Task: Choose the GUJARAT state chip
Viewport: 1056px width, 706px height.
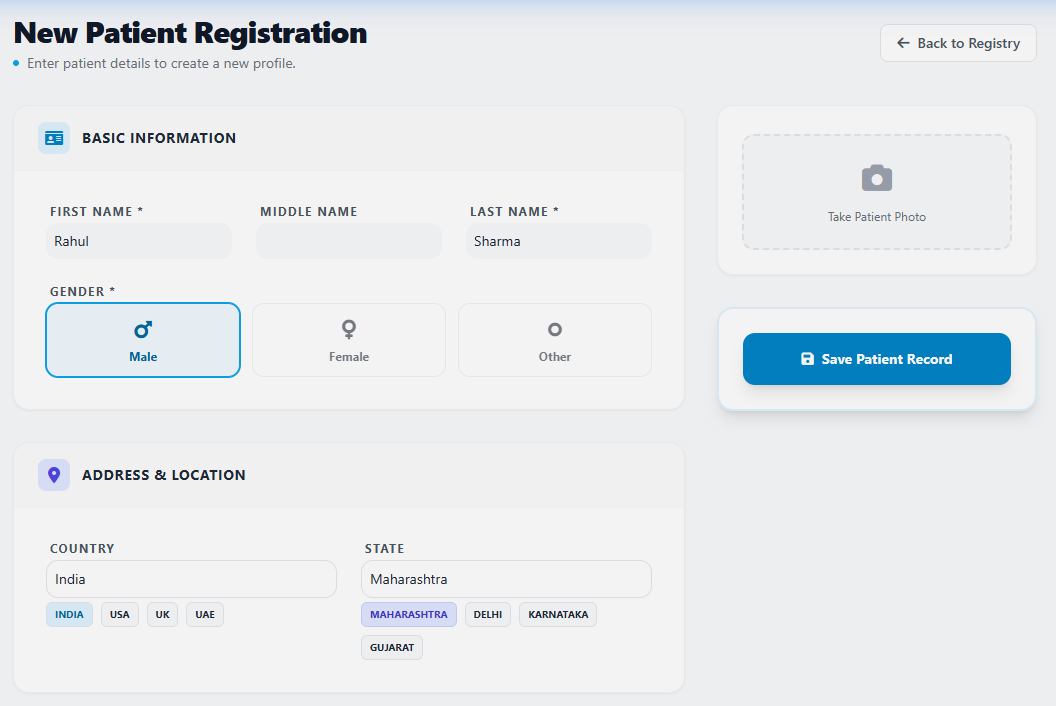Action: (391, 647)
